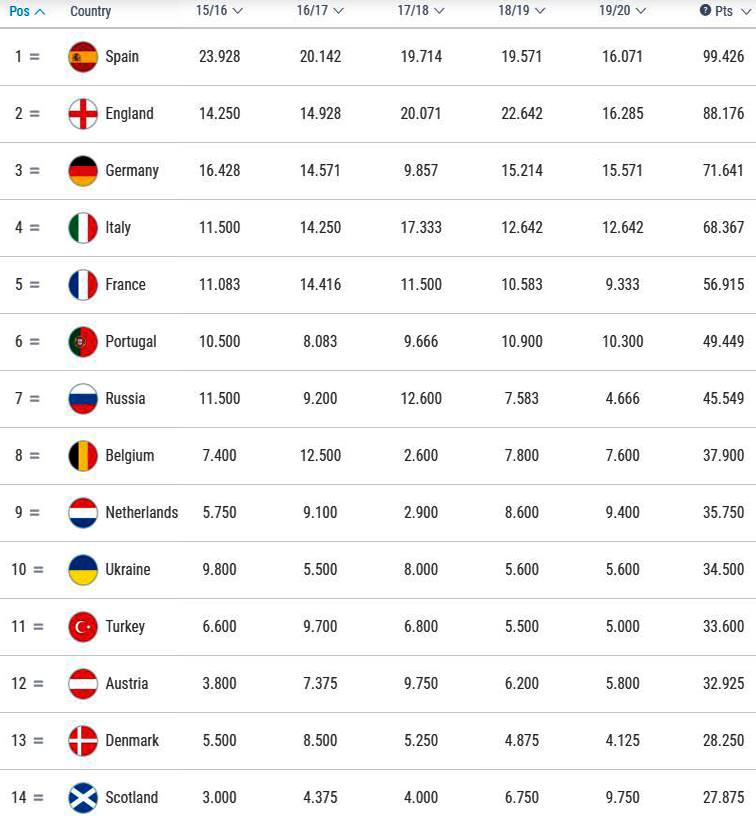
Task: Click the Spain flag icon
Action: click(x=83, y=57)
